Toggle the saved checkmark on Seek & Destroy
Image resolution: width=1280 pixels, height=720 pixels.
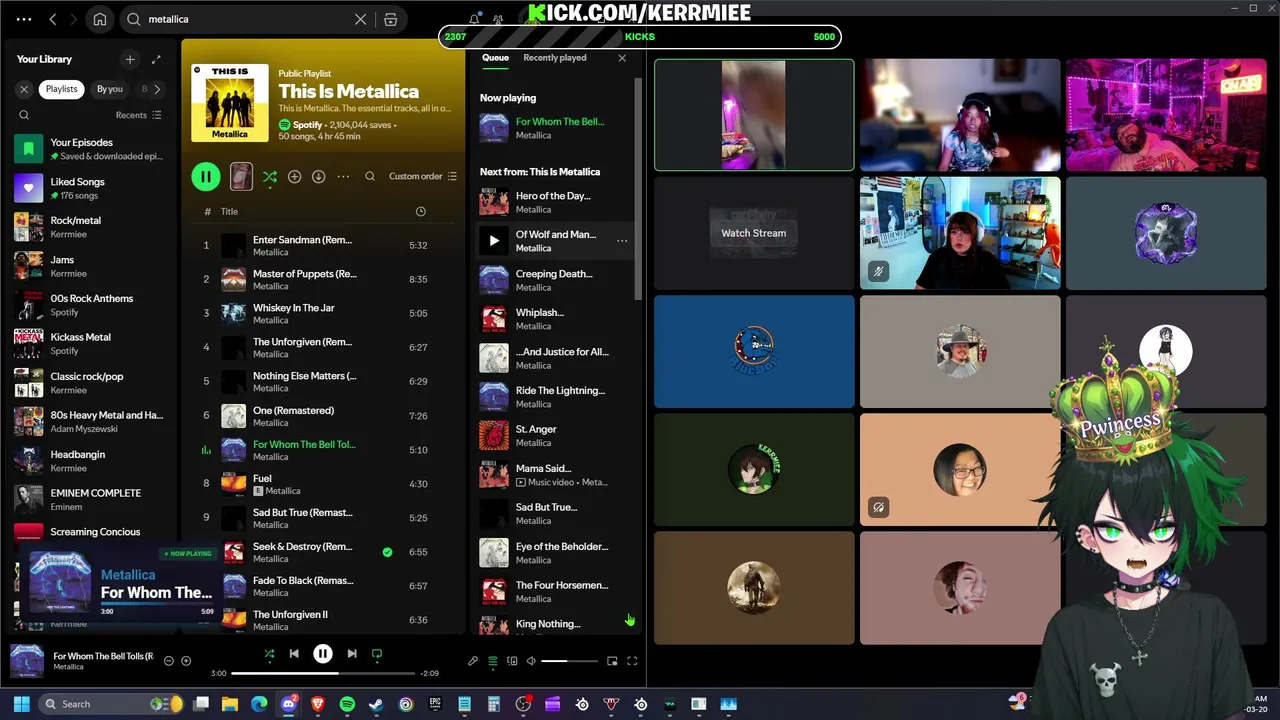tap(387, 552)
